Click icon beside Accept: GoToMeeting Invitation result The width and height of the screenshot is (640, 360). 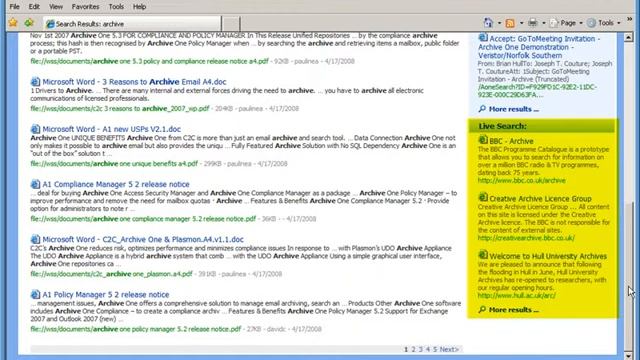click(483, 38)
